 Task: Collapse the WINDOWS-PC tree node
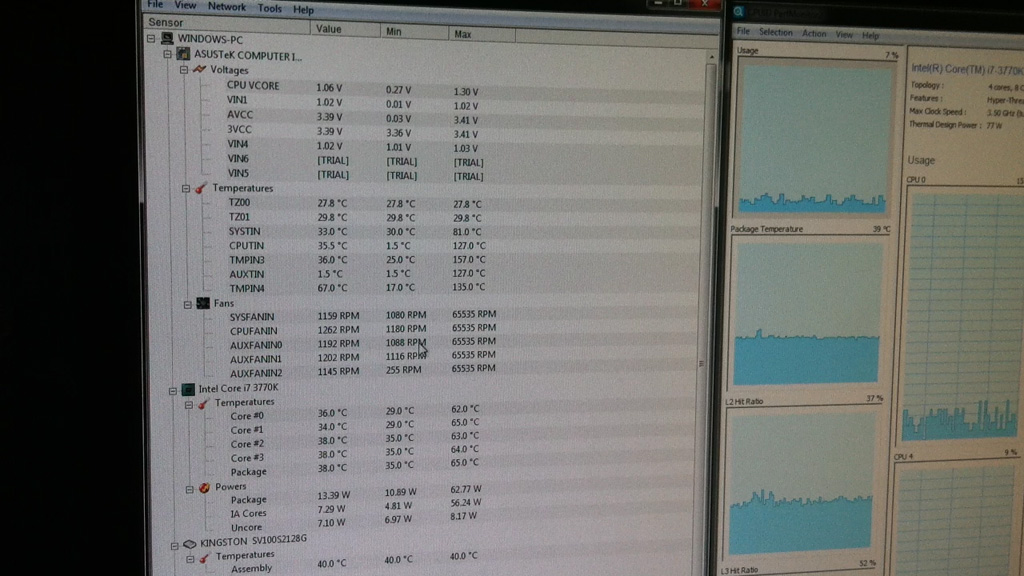tap(151, 39)
